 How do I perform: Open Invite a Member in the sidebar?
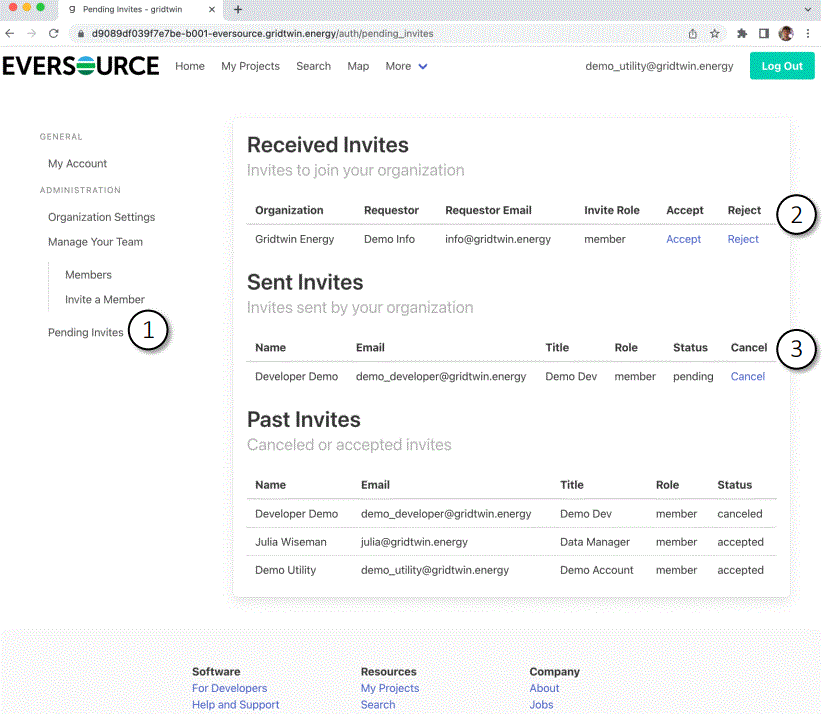point(103,297)
